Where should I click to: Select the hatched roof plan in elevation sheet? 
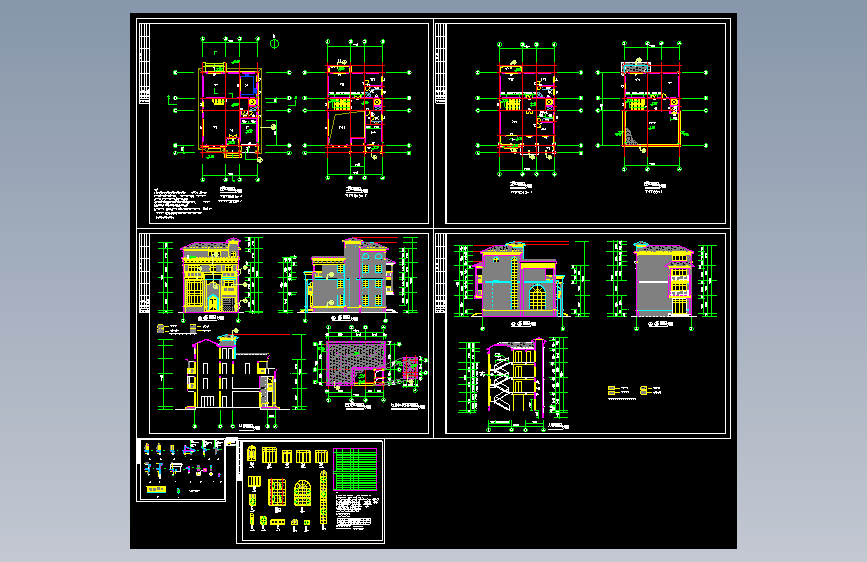click(x=356, y=363)
